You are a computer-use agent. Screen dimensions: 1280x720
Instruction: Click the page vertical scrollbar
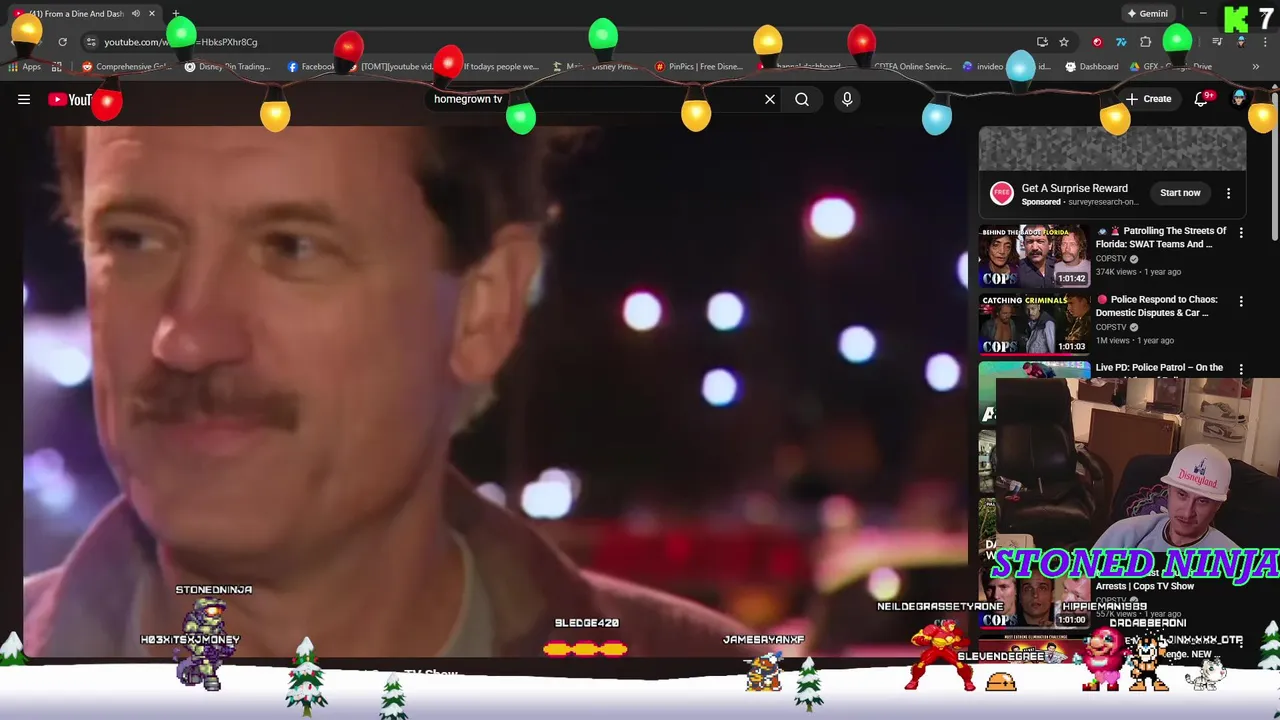point(1274,165)
